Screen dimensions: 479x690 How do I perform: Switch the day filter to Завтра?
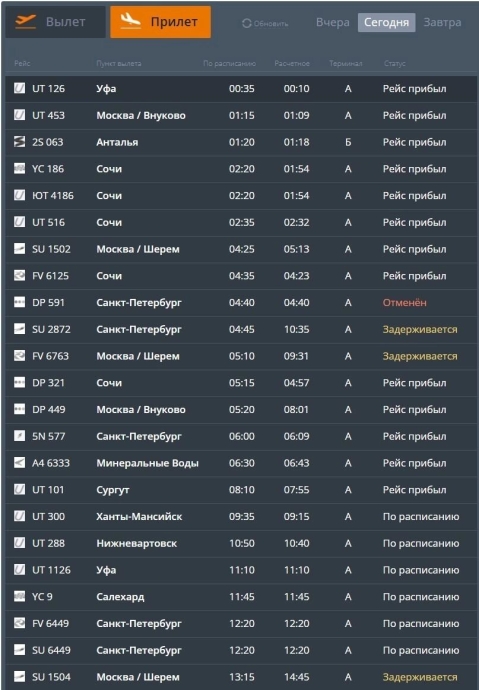(442, 22)
